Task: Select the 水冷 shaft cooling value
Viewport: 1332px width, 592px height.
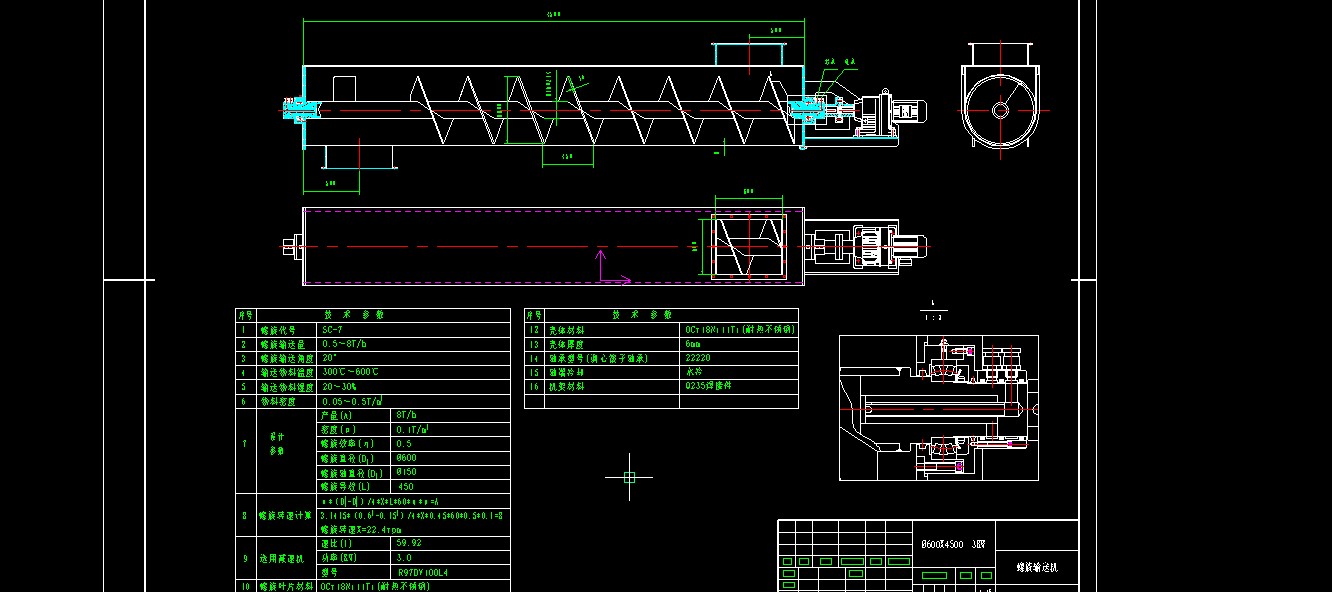Action: pos(695,371)
